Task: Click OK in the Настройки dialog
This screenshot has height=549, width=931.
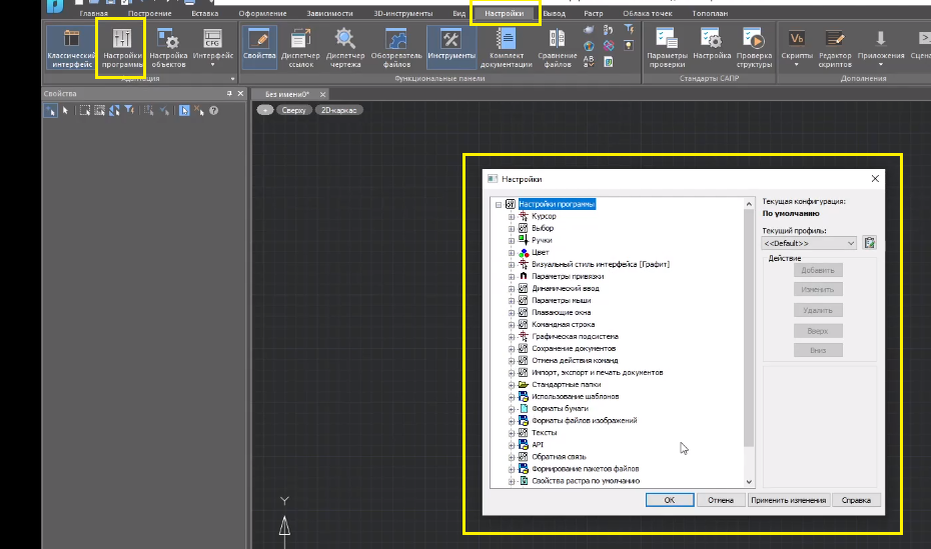Action: [669, 500]
